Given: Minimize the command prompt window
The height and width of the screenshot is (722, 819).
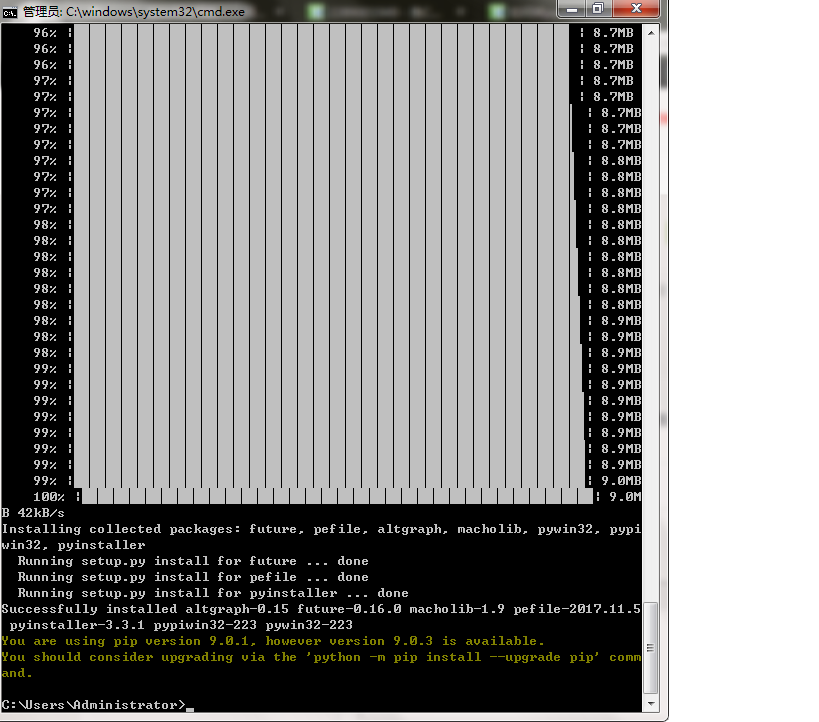Looking at the screenshot, I should (570, 8).
